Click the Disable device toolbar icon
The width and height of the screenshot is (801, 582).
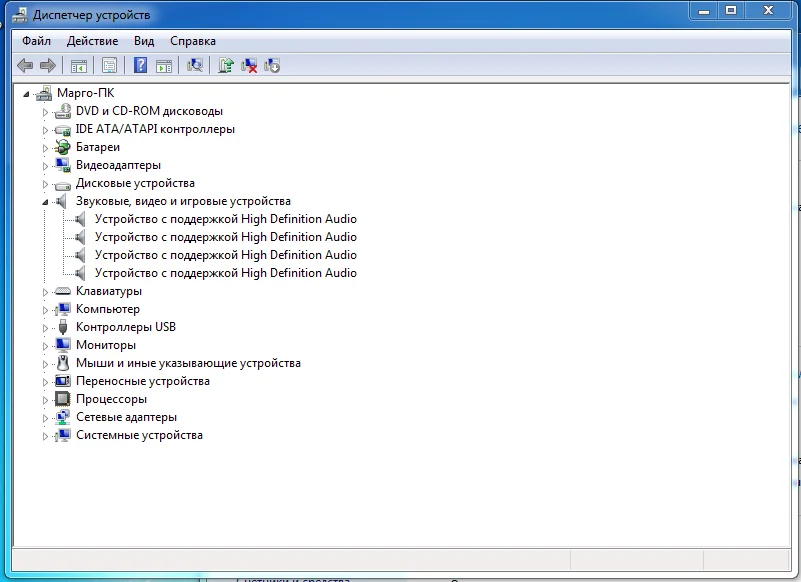point(272,65)
